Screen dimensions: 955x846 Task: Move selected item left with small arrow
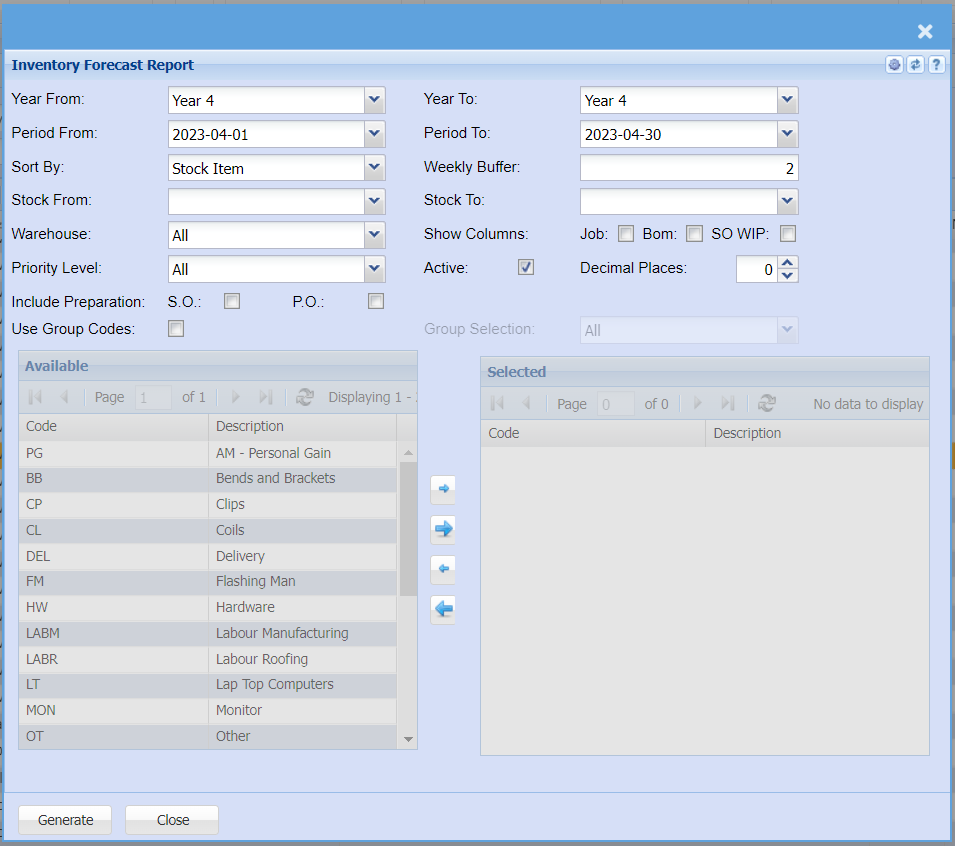pyautogui.click(x=443, y=569)
